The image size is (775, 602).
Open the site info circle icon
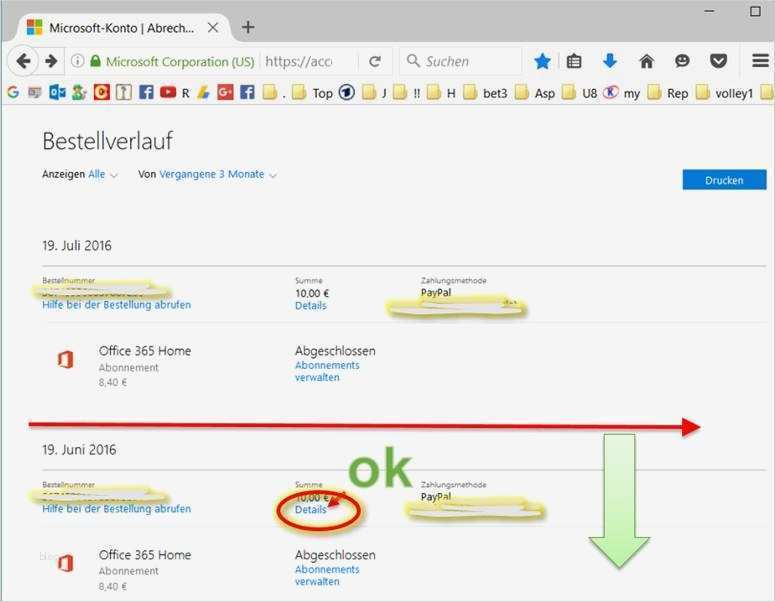click(78, 61)
